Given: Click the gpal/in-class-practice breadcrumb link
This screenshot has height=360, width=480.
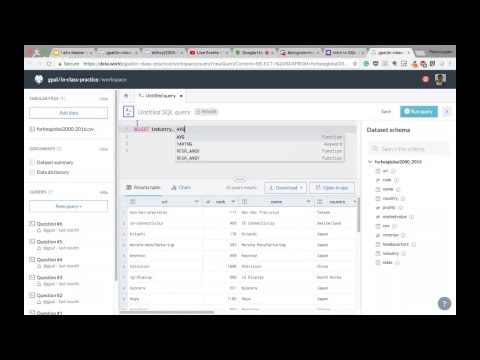Looking at the screenshot, I should click(x=73, y=80).
